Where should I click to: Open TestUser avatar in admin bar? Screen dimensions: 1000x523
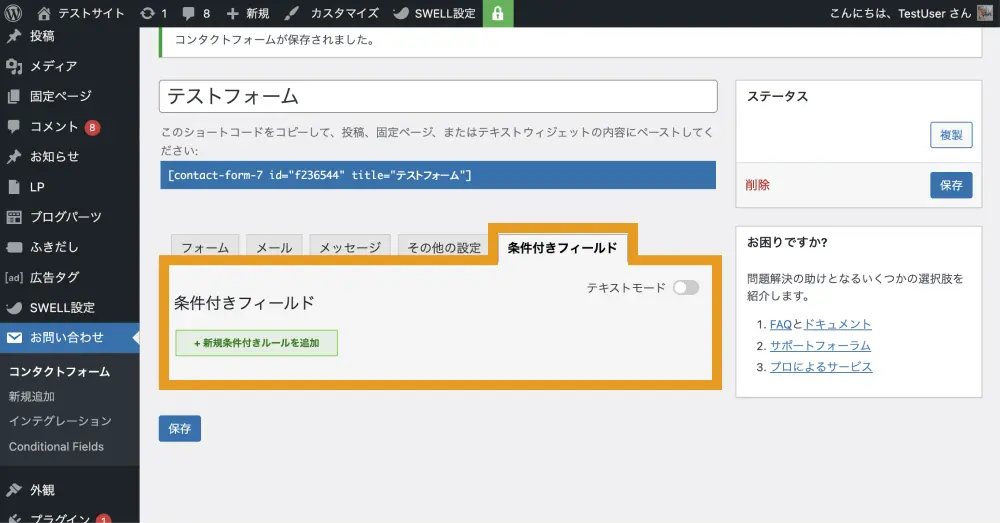984,14
